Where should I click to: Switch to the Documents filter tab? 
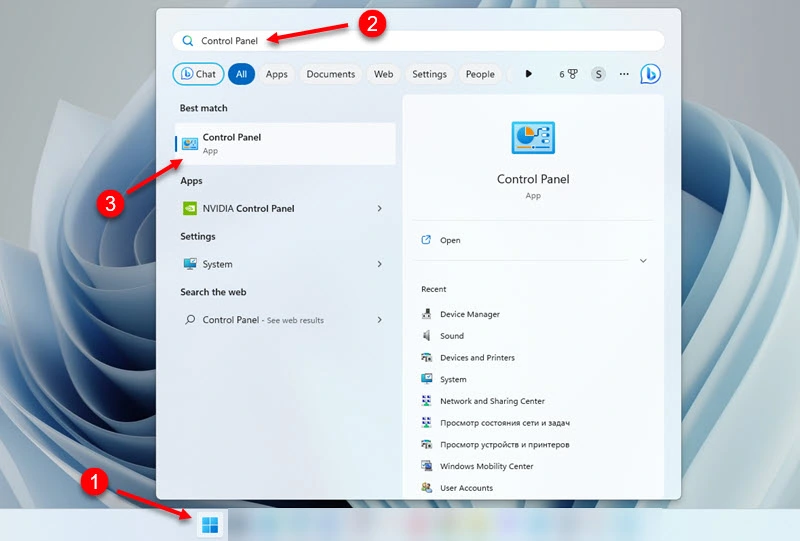coord(331,74)
